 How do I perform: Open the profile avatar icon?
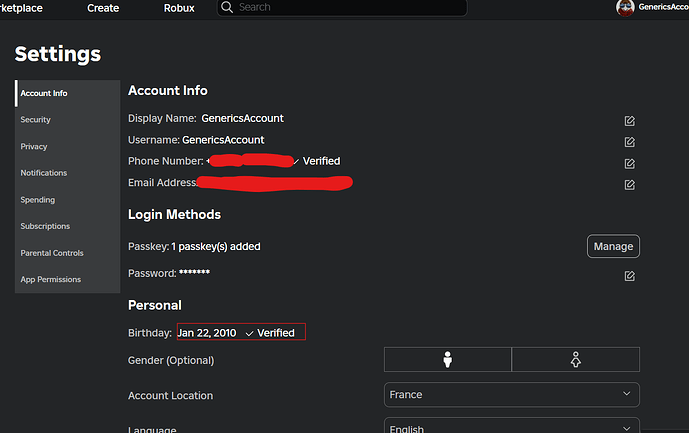pyautogui.click(x=625, y=8)
